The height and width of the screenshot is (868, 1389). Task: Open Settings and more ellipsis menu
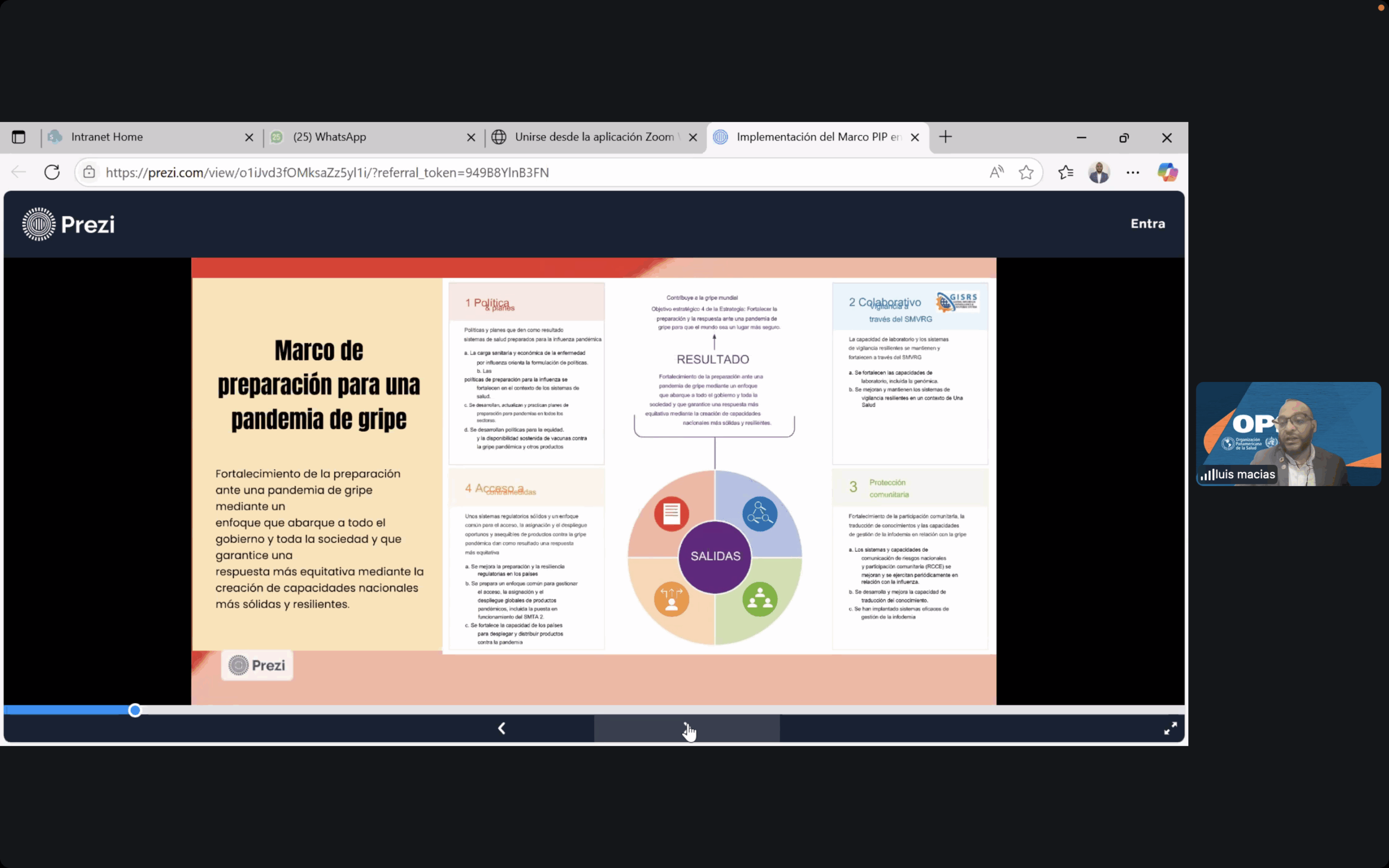pyautogui.click(x=1132, y=172)
